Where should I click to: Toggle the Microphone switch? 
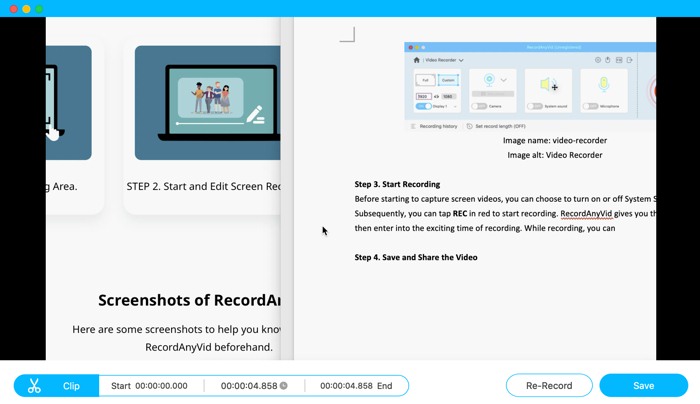[x=590, y=106]
